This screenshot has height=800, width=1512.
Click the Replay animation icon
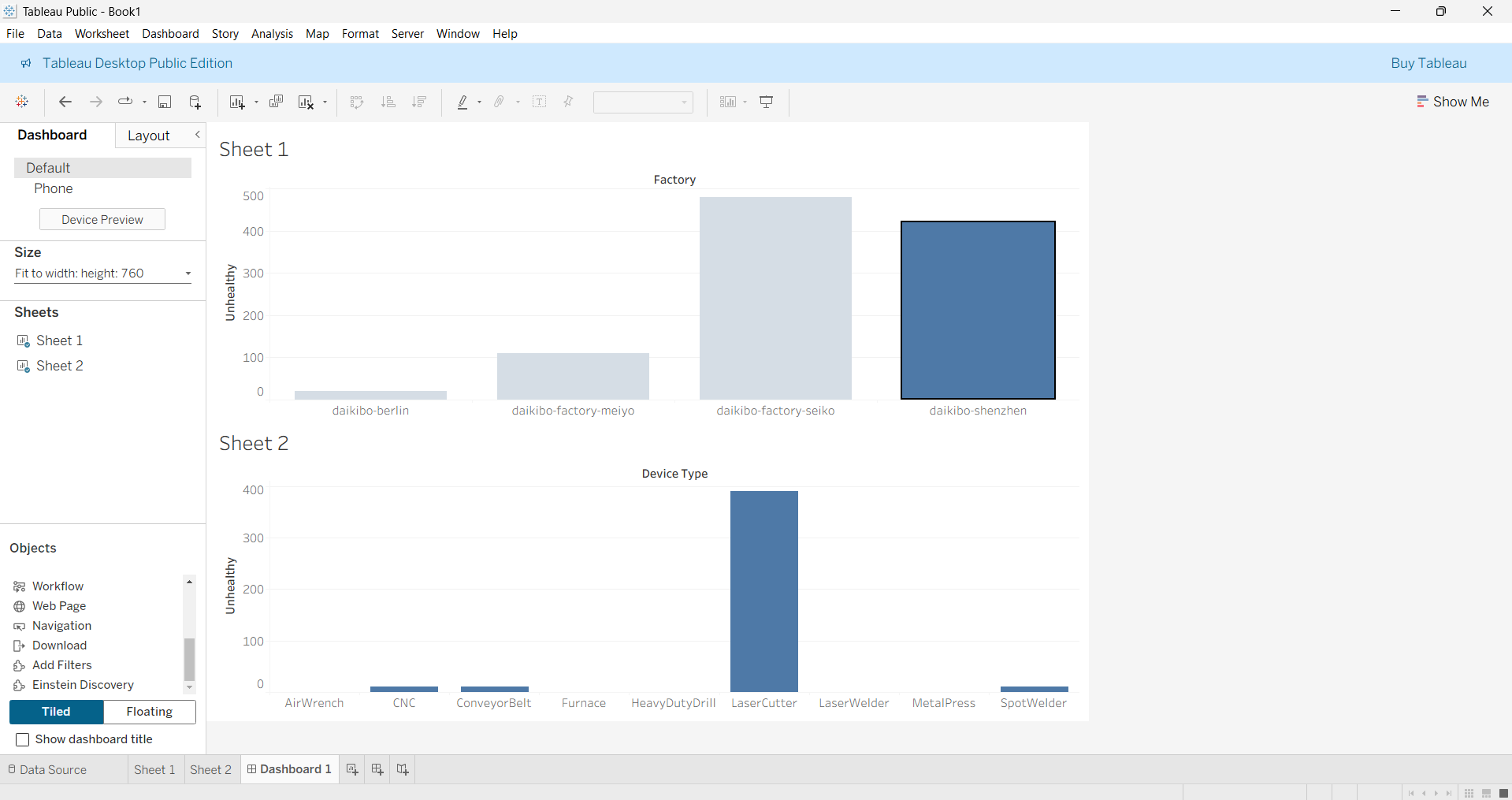pyautogui.click(x=125, y=102)
